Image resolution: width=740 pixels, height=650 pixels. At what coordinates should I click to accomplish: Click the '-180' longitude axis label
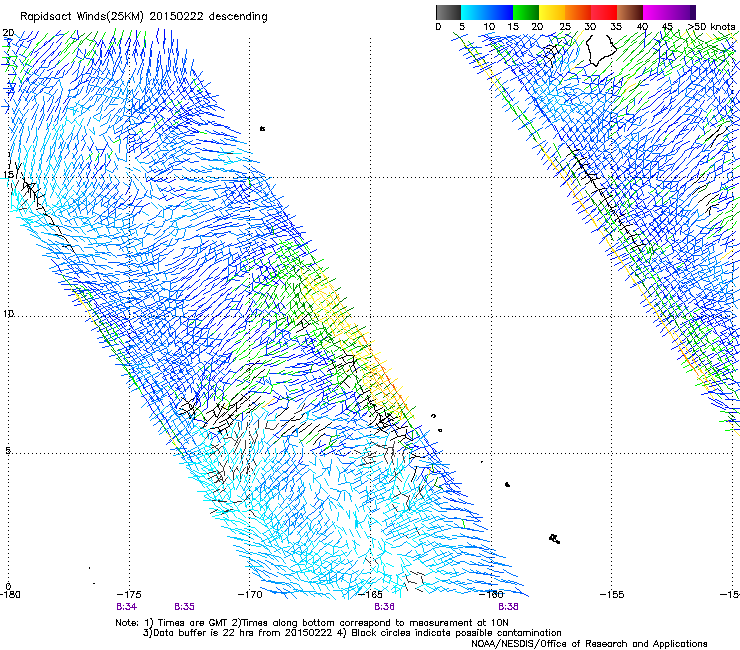click(x=11, y=595)
